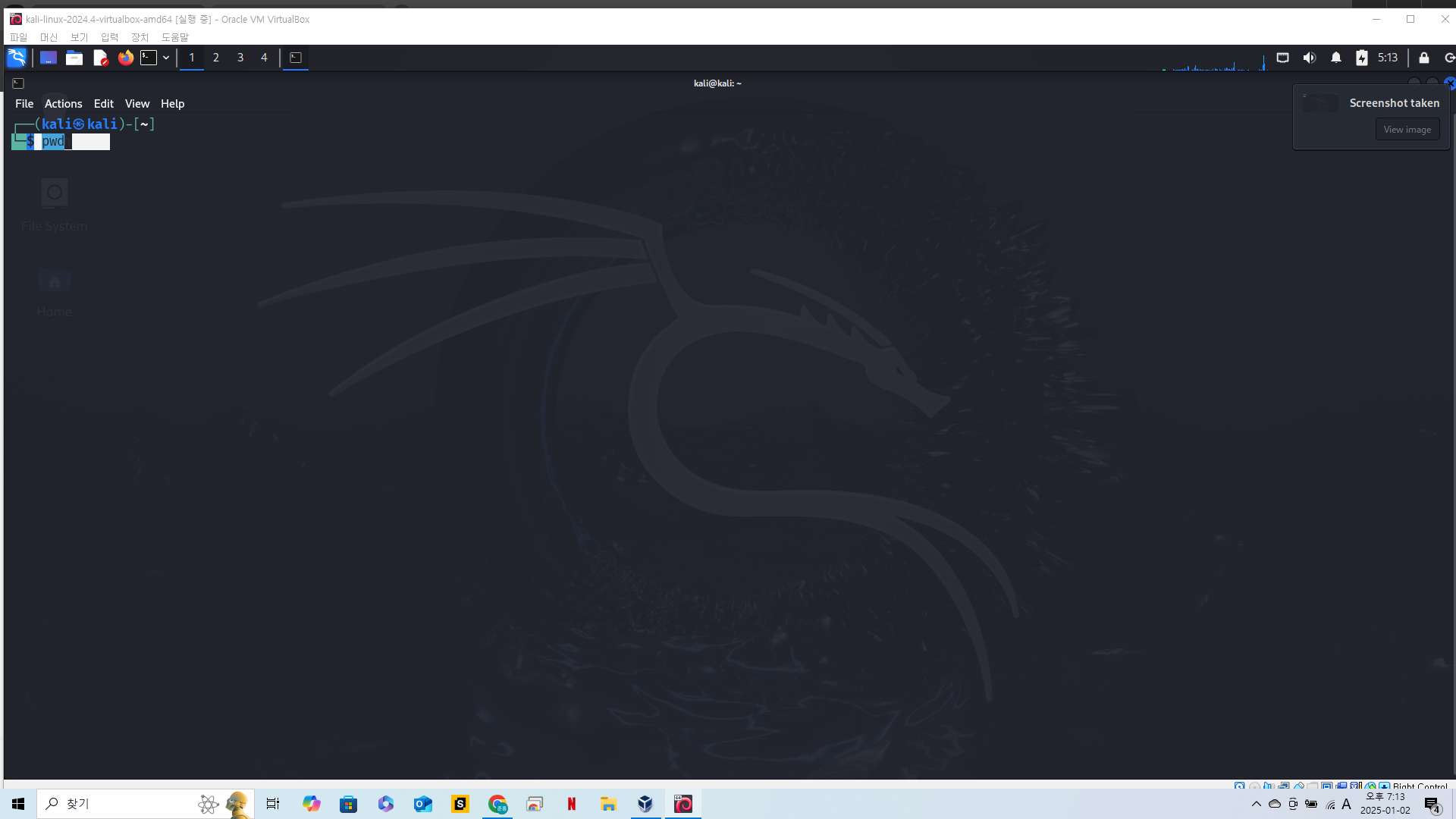Open the terminal emulator launcher icon
The width and height of the screenshot is (1456, 819).
click(149, 58)
